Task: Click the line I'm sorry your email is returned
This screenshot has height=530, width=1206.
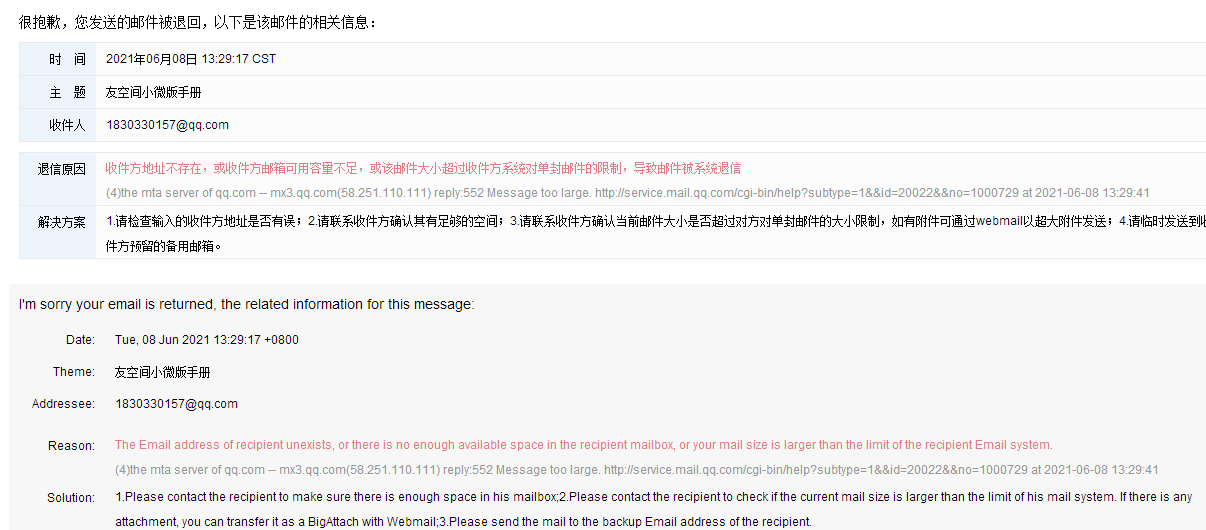Action: click(246, 304)
